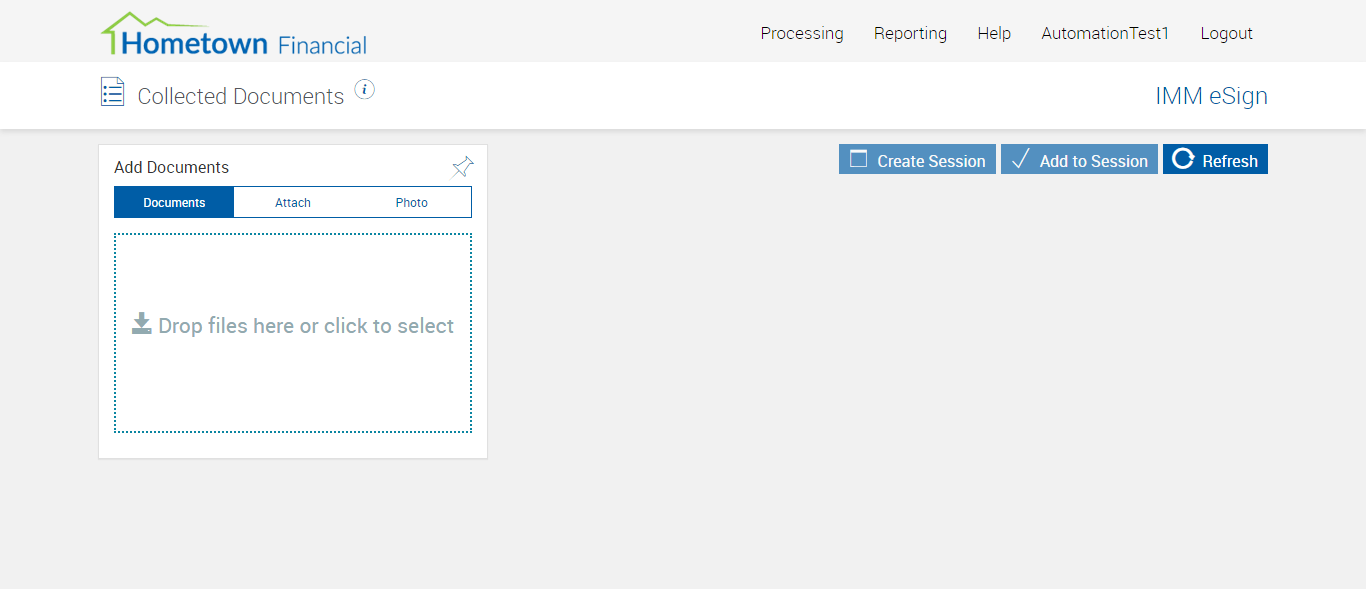1366x589 pixels.
Task: Open the Reporting menu
Action: coord(910,33)
